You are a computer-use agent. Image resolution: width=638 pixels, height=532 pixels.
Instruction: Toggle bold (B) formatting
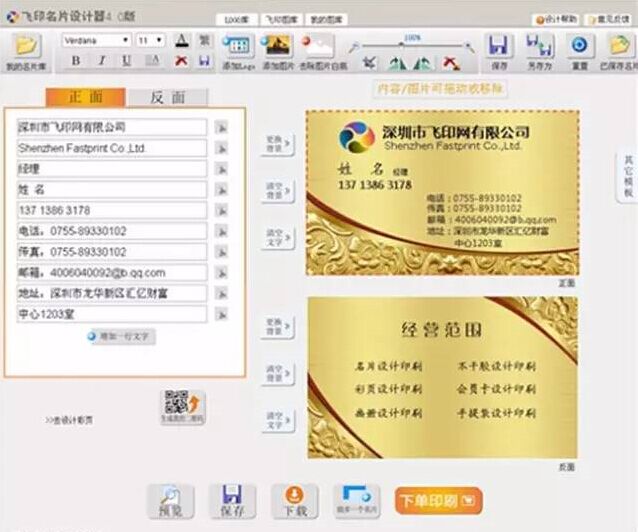tap(76, 61)
